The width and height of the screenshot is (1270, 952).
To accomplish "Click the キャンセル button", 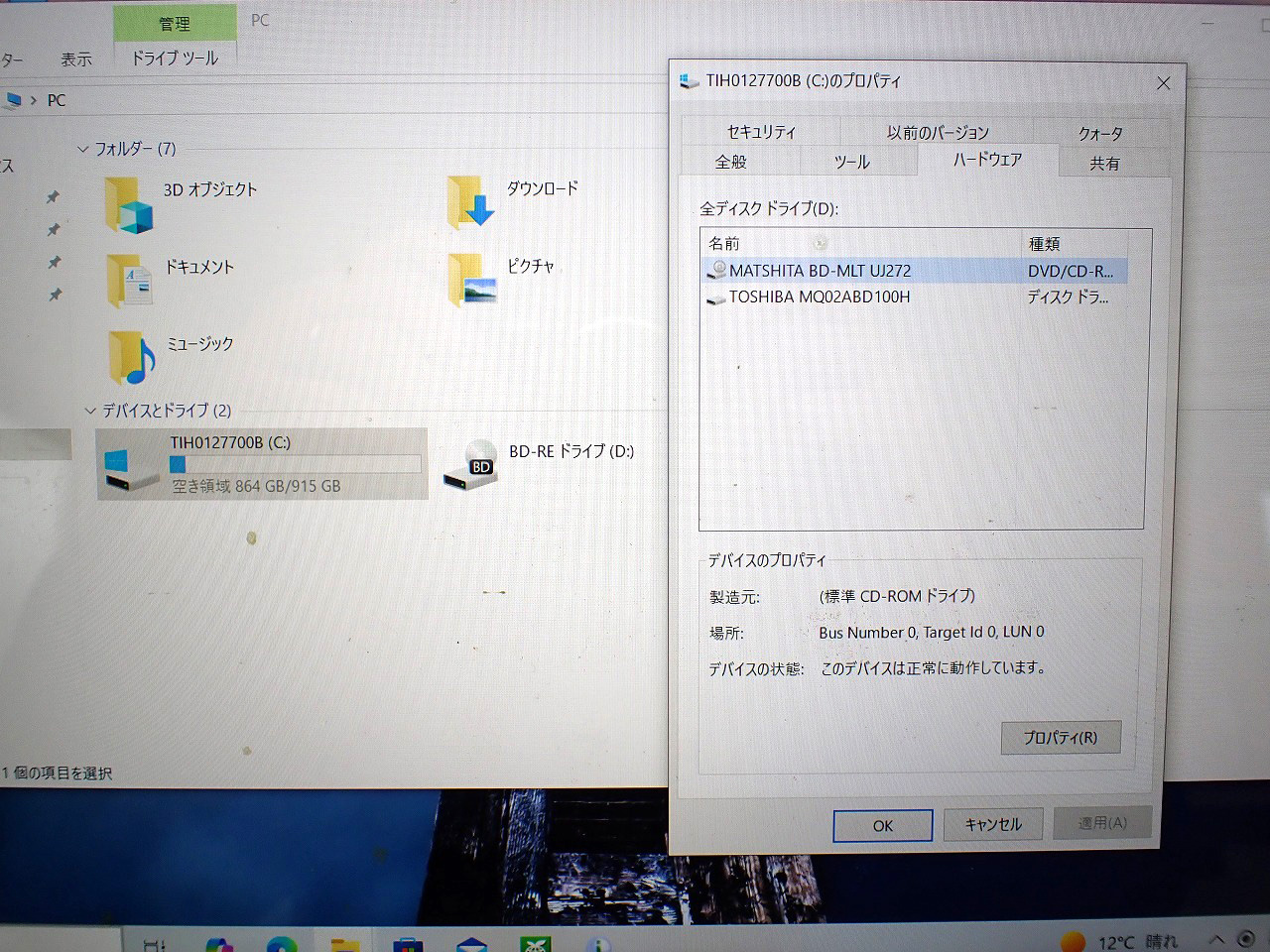I will point(993,824).
